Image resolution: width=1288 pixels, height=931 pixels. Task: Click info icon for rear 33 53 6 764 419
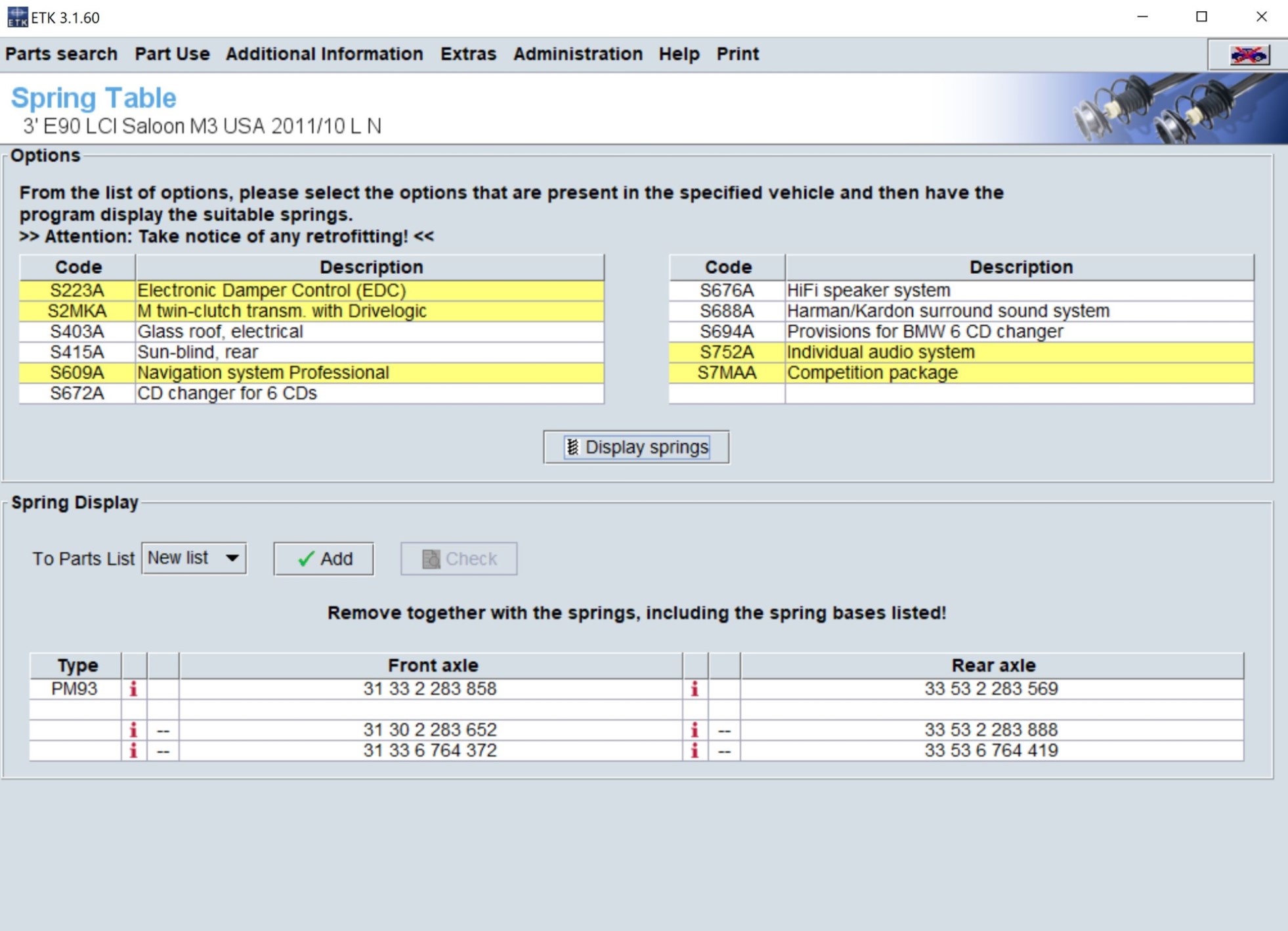pos(695,750)
